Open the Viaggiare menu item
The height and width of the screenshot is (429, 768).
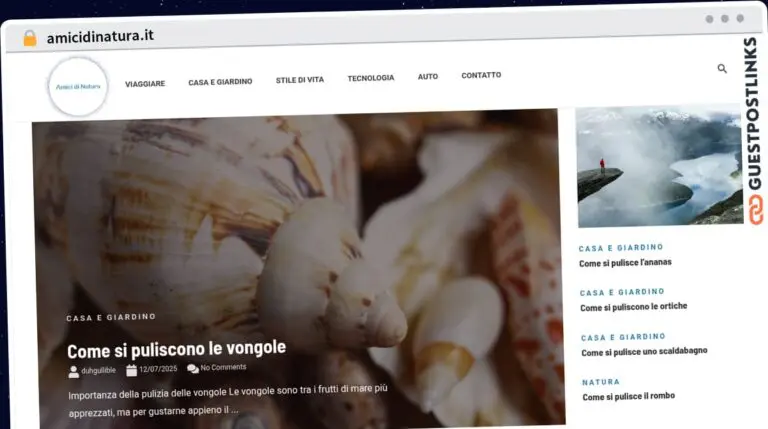coord(145,83)
